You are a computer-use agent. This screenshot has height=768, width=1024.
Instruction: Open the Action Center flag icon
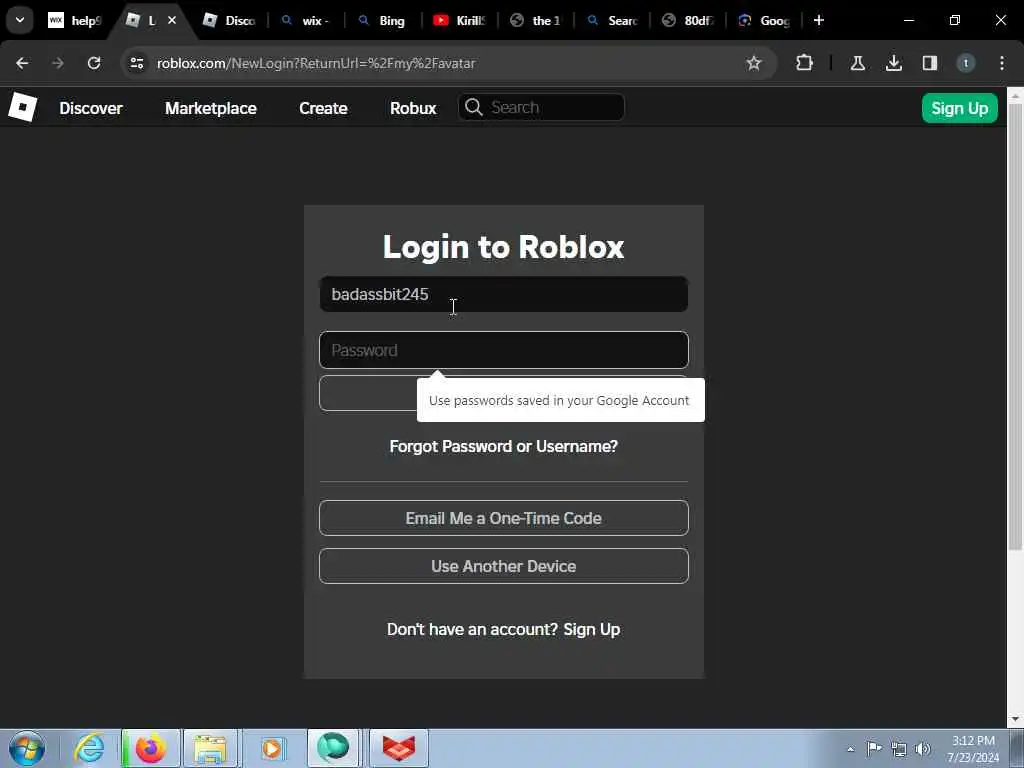874,749
